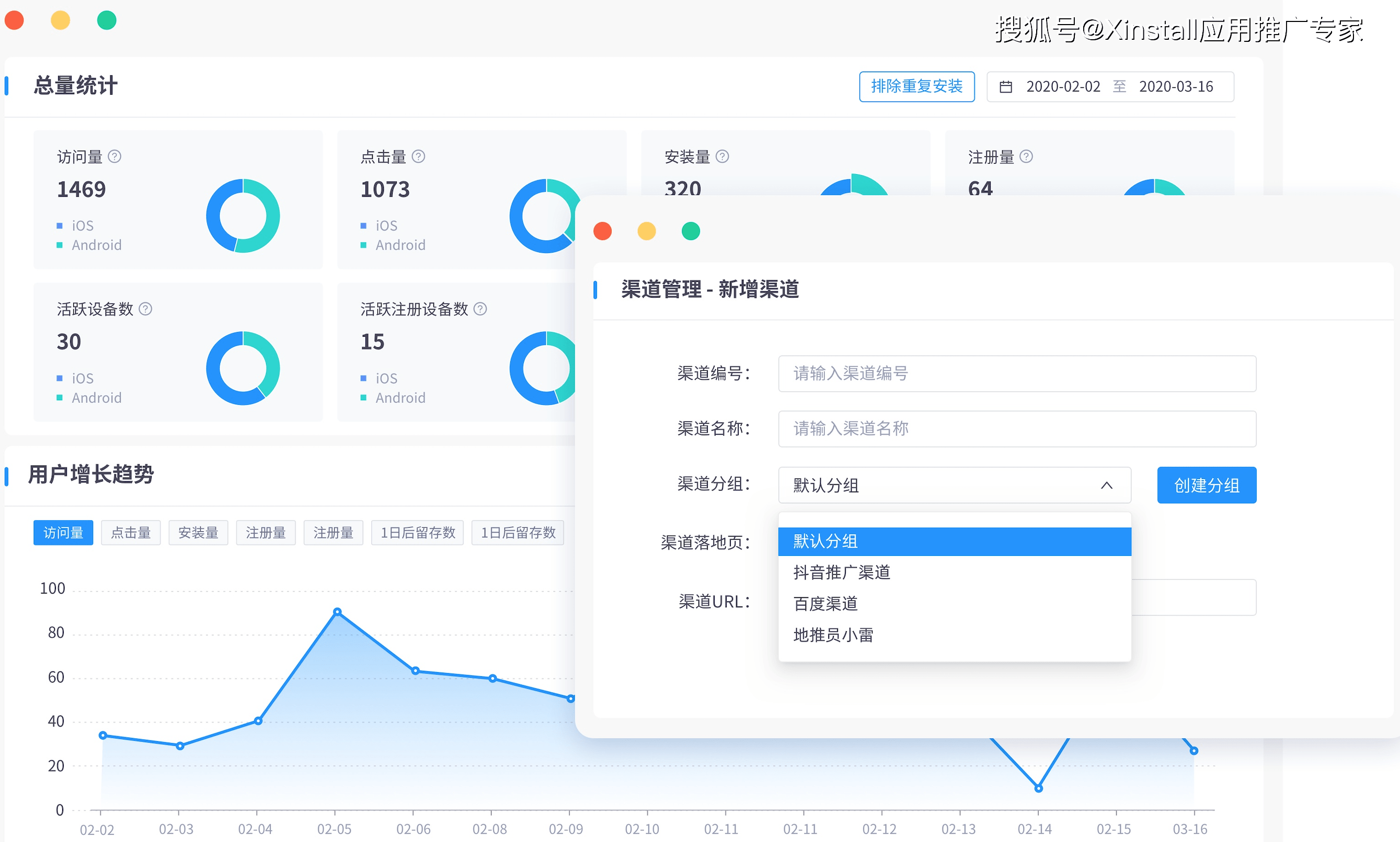Collapse the 渠道分组 dropdown

click(x=1107, y=485)
